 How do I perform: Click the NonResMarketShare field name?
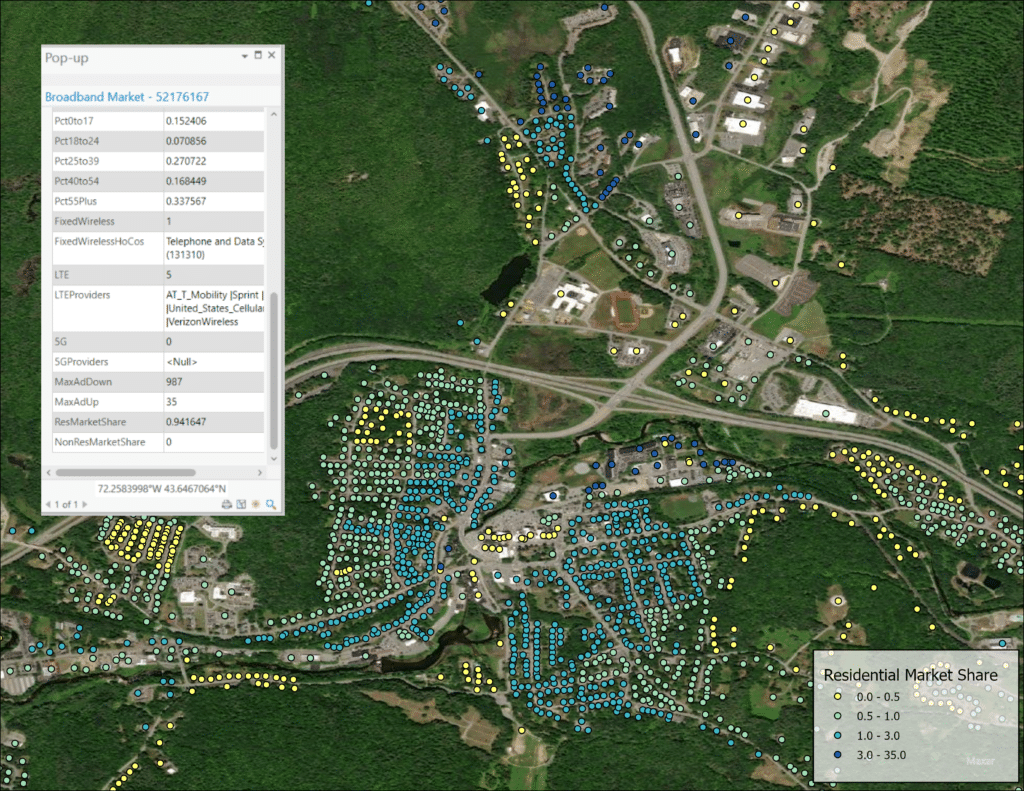(x=100, y=442)
